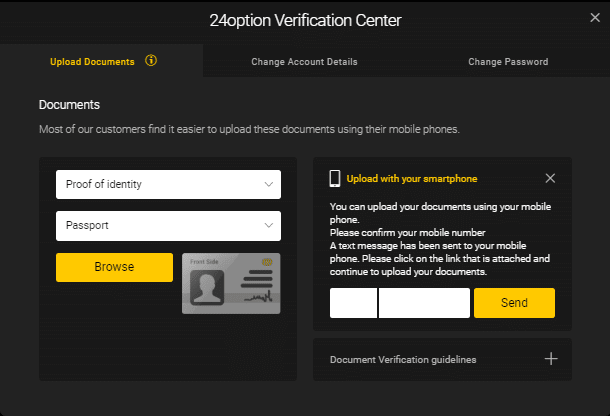
Task: Switch to the Upload Documents tab
Action: pos(92,62)
